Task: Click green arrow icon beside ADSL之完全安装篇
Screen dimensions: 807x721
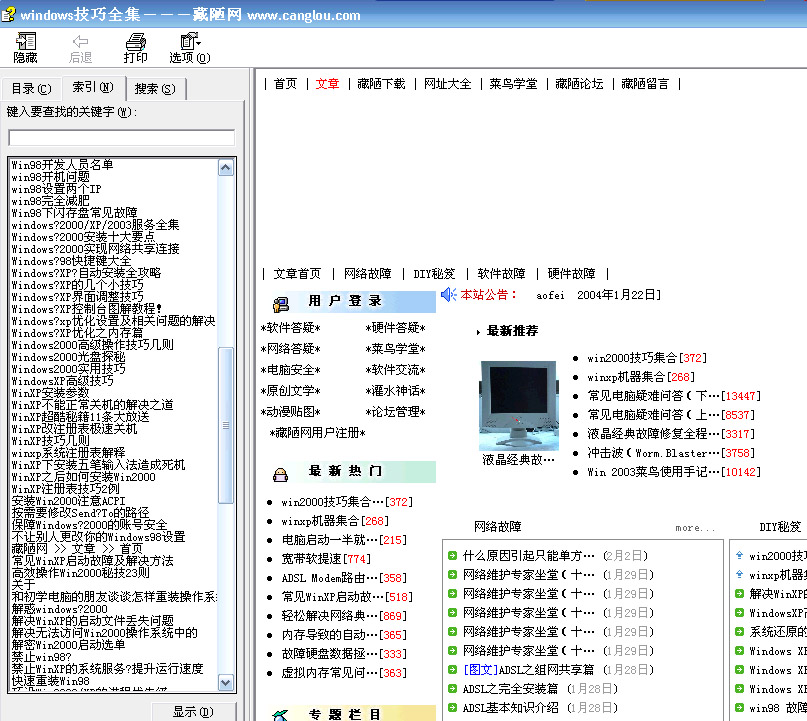Action: point(452,688)
